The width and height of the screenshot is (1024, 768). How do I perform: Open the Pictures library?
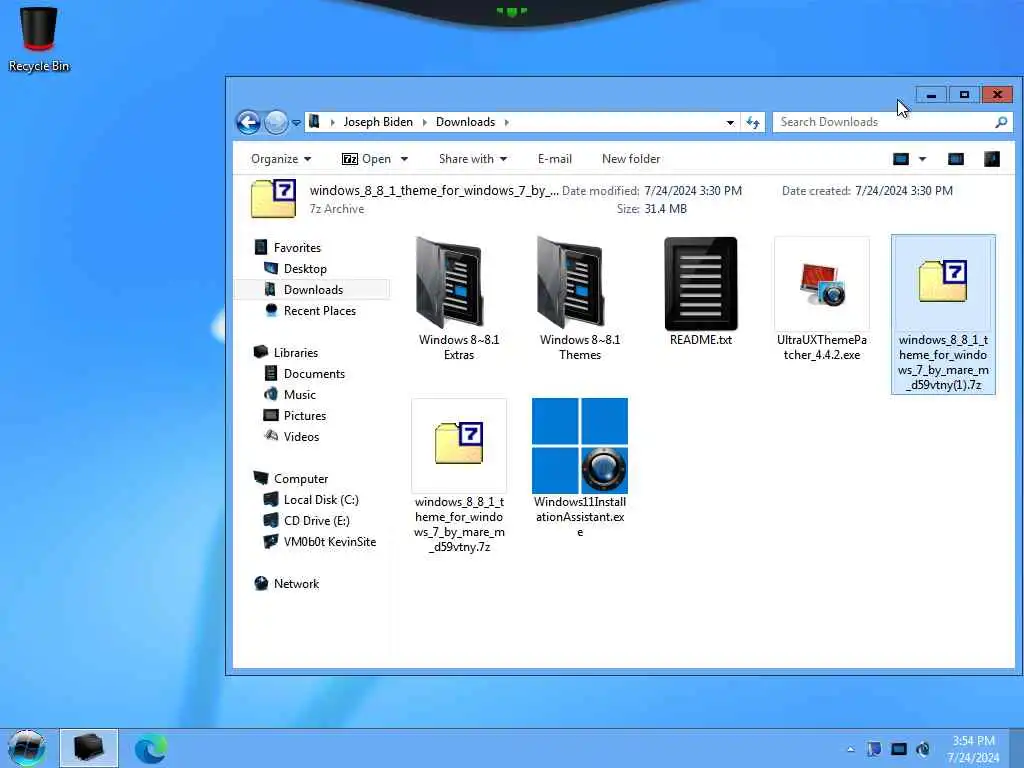(x=304, y=415)
